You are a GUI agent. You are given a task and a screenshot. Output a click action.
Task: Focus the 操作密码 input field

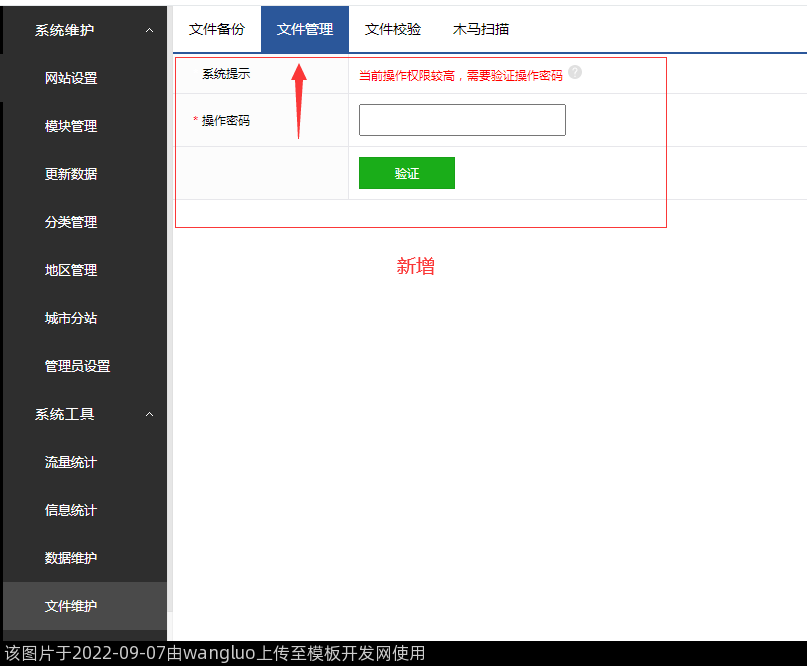click(x=462, y=120)
